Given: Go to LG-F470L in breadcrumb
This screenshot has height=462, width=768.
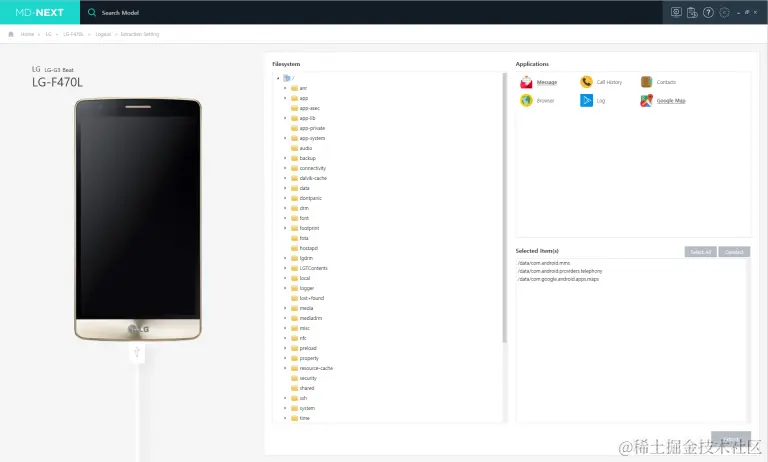Looking at the screenshot, I should click(x=73, y=34).
